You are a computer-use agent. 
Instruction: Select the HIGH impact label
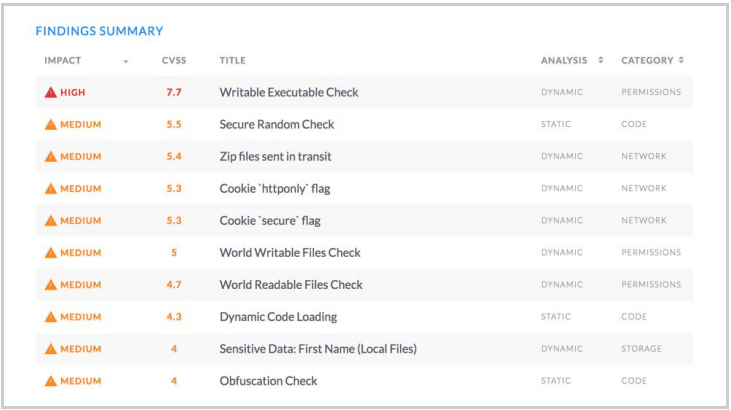[x=73, y=92]
